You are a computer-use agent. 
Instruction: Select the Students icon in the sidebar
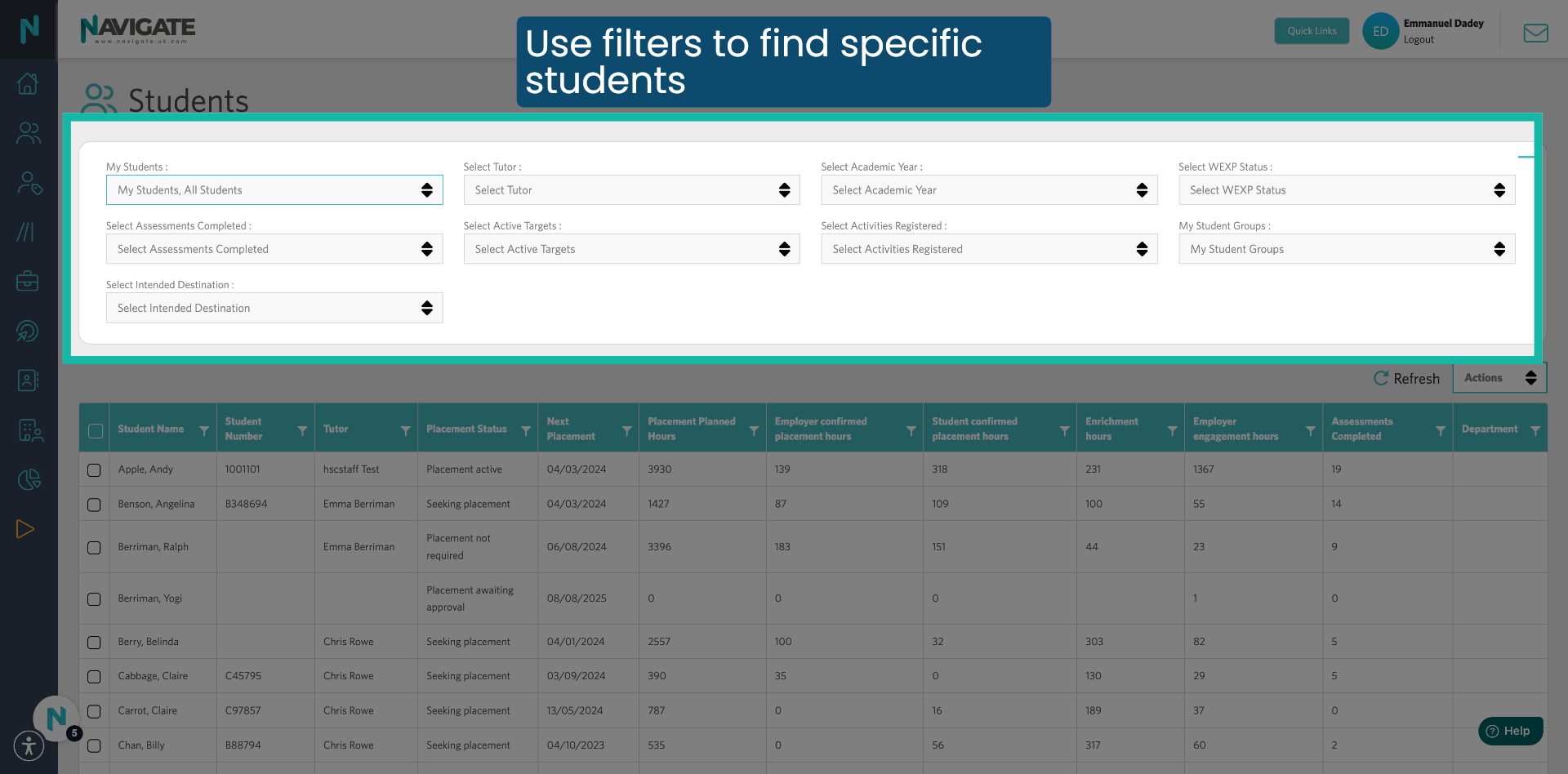click(x=28, y=133)
